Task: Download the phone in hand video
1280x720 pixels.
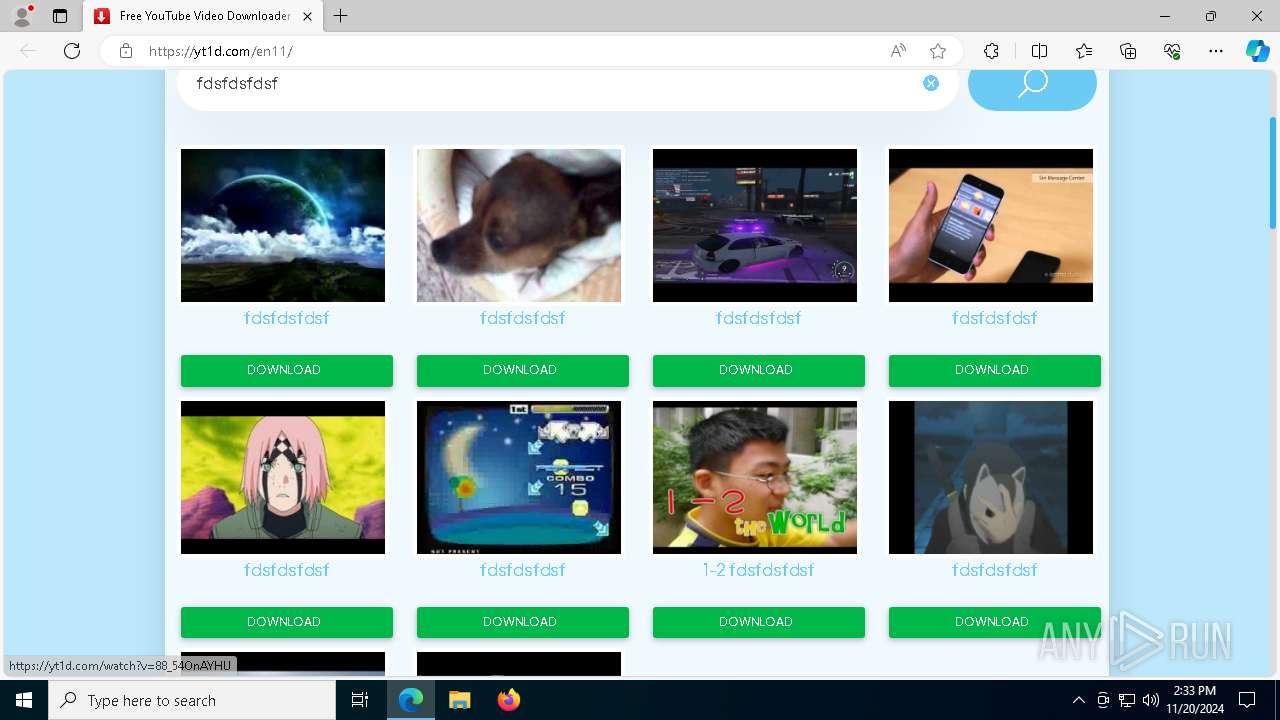Action: coord(995,370)
